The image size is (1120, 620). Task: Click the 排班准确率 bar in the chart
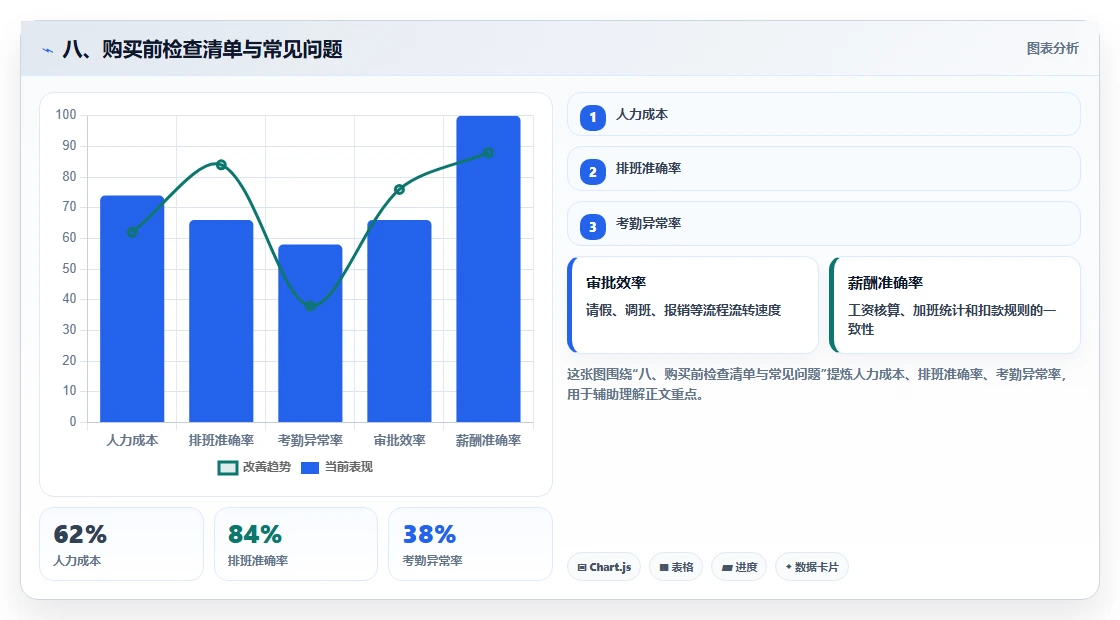[x=221, y=321]
